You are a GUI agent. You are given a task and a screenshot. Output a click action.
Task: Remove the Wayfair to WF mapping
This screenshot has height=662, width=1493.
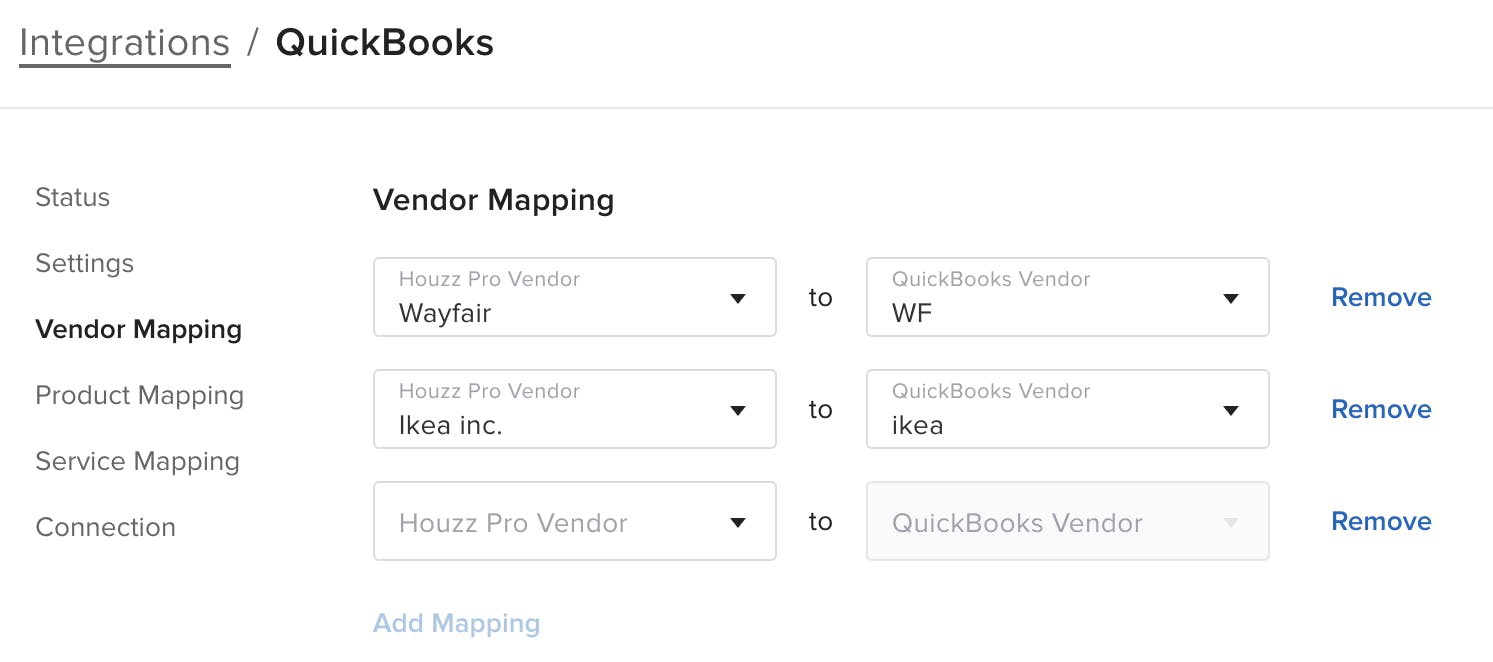coord(1380,297)
